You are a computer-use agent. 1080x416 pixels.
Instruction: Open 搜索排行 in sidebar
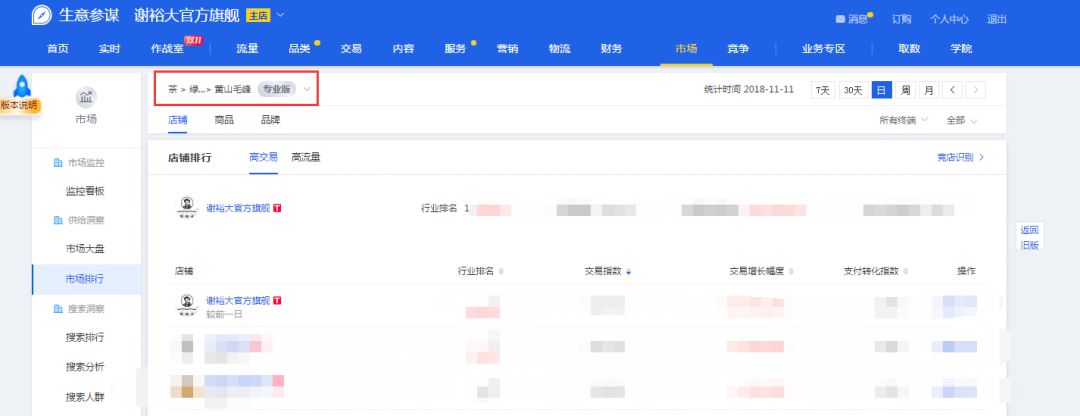85,337
